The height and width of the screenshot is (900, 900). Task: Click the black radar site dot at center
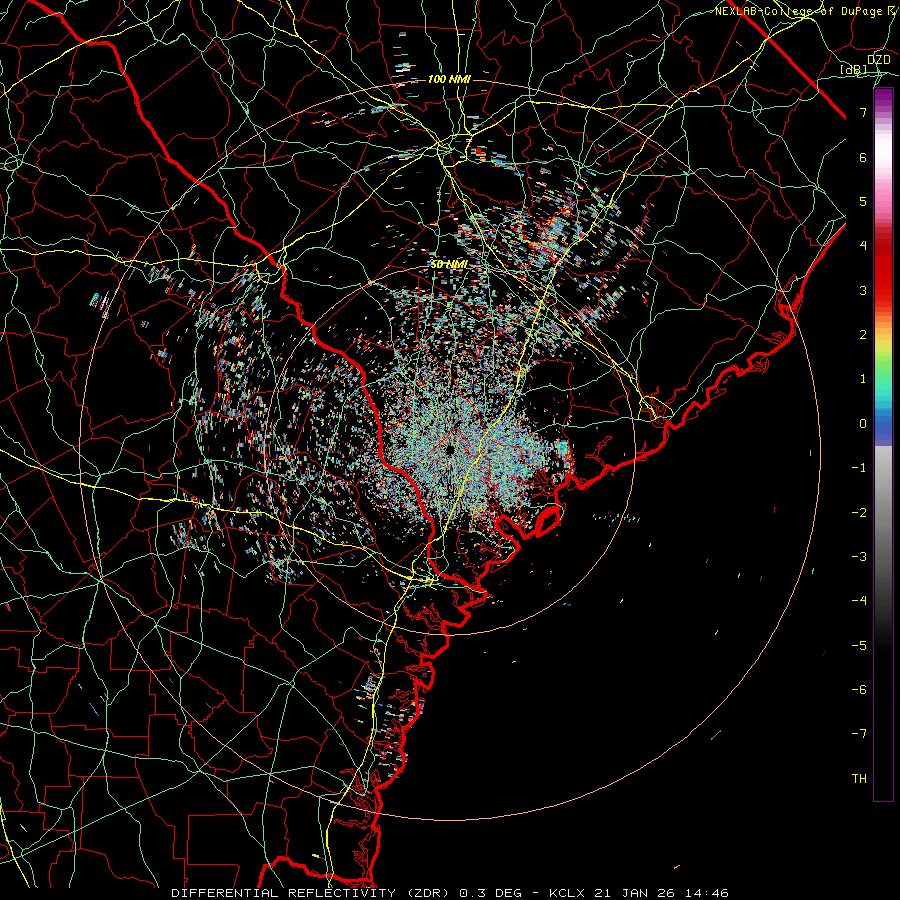(450, 450)
